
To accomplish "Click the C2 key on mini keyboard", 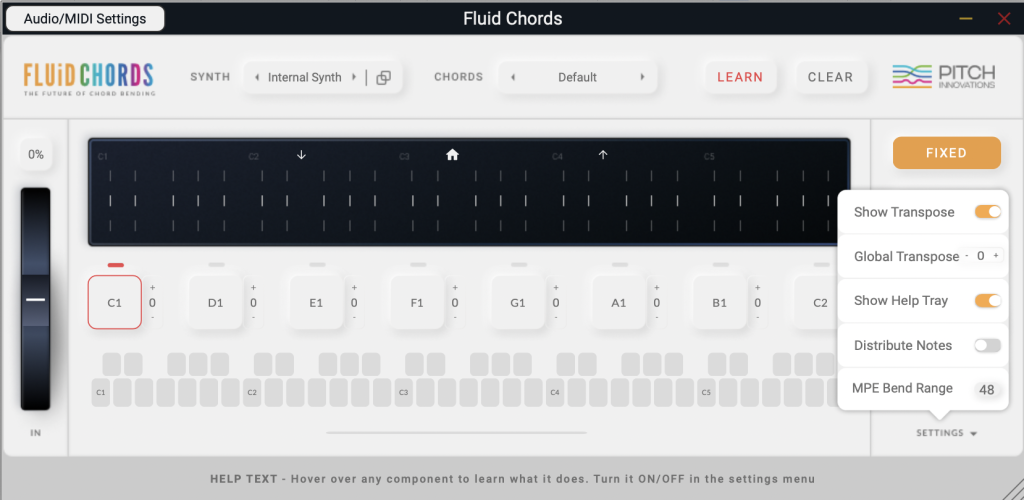I will click(253, 392).
